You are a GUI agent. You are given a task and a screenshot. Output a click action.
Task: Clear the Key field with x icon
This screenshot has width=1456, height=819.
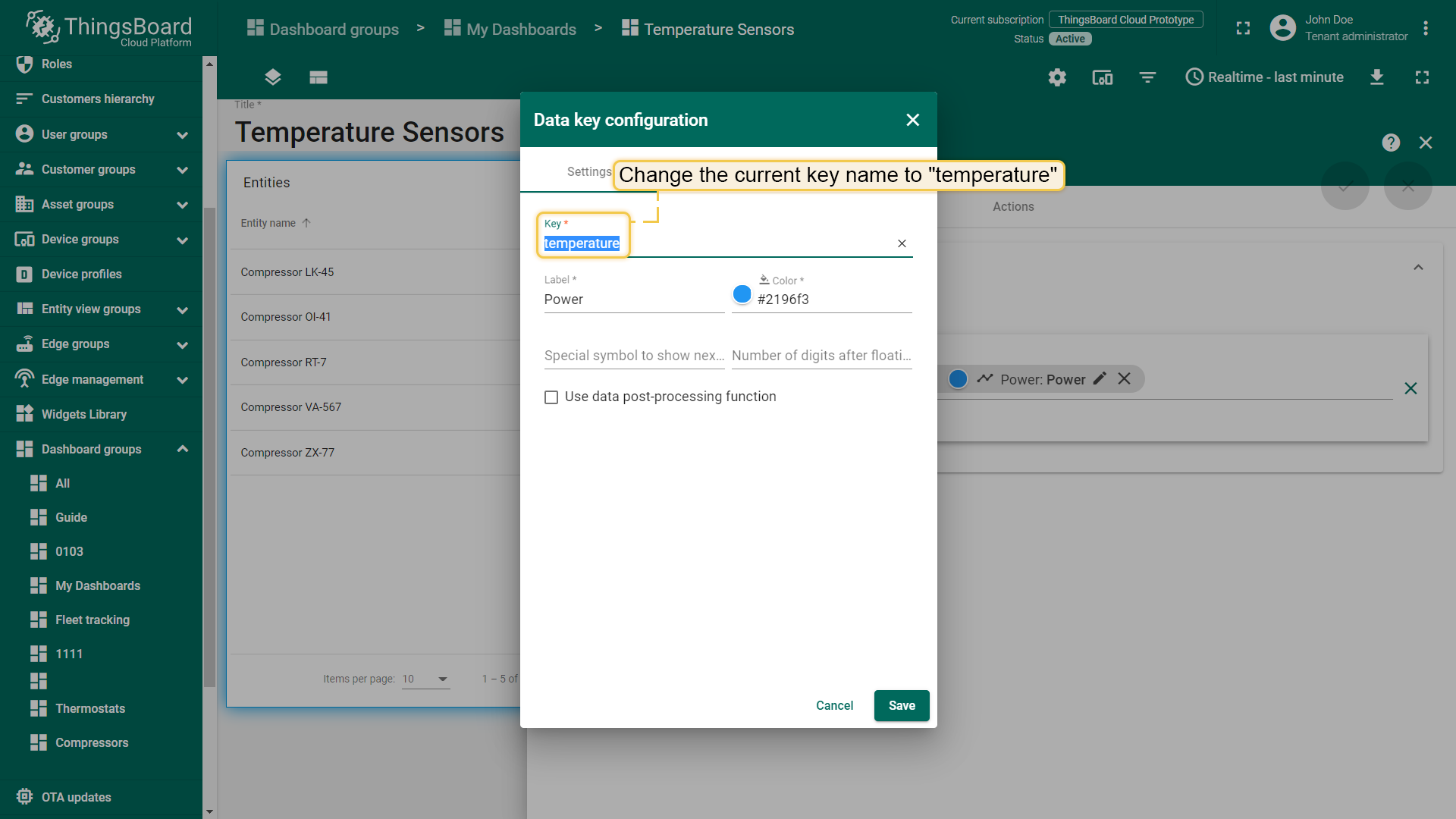[x=902, y=243]
